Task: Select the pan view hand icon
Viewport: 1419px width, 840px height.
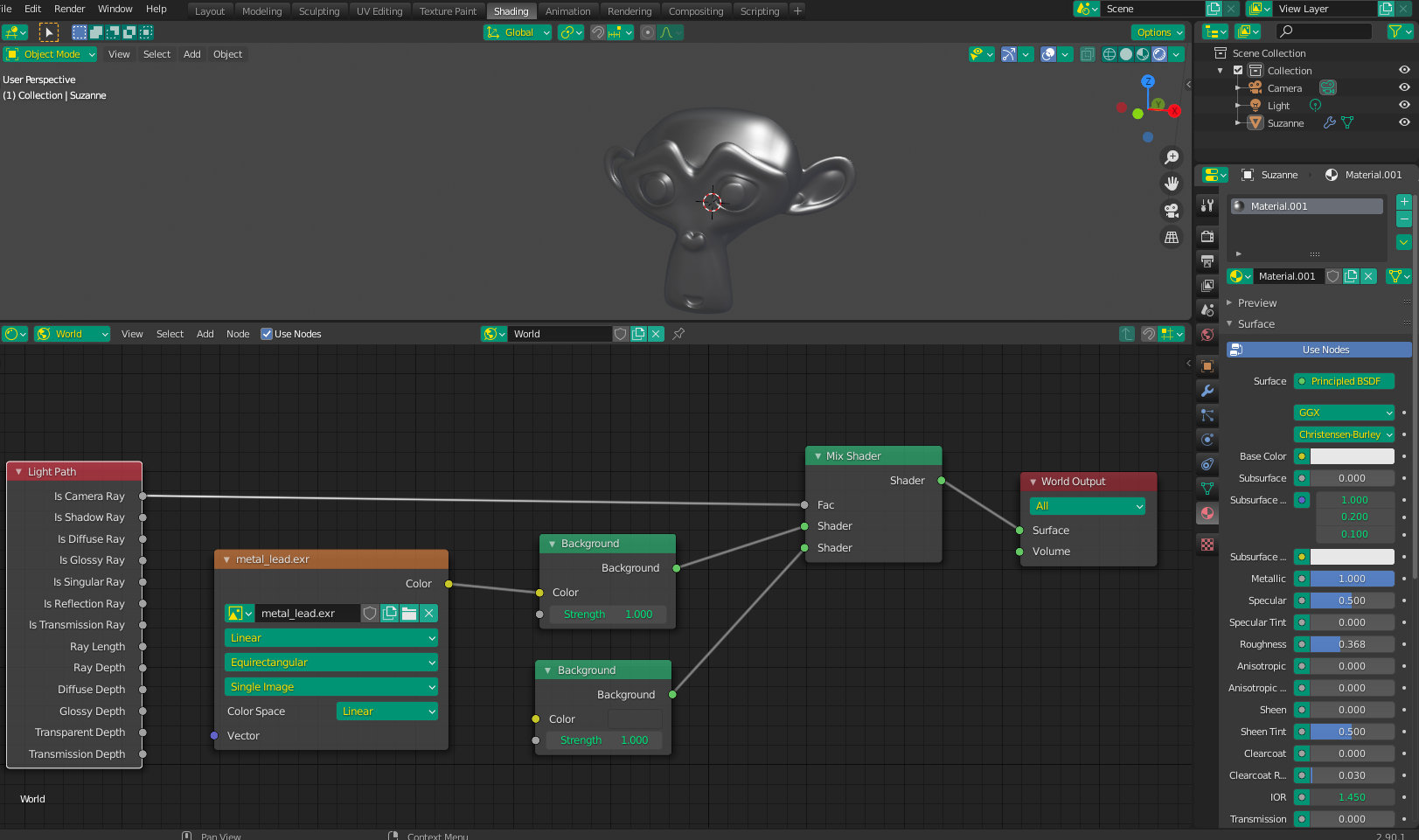Action: 1172,184
